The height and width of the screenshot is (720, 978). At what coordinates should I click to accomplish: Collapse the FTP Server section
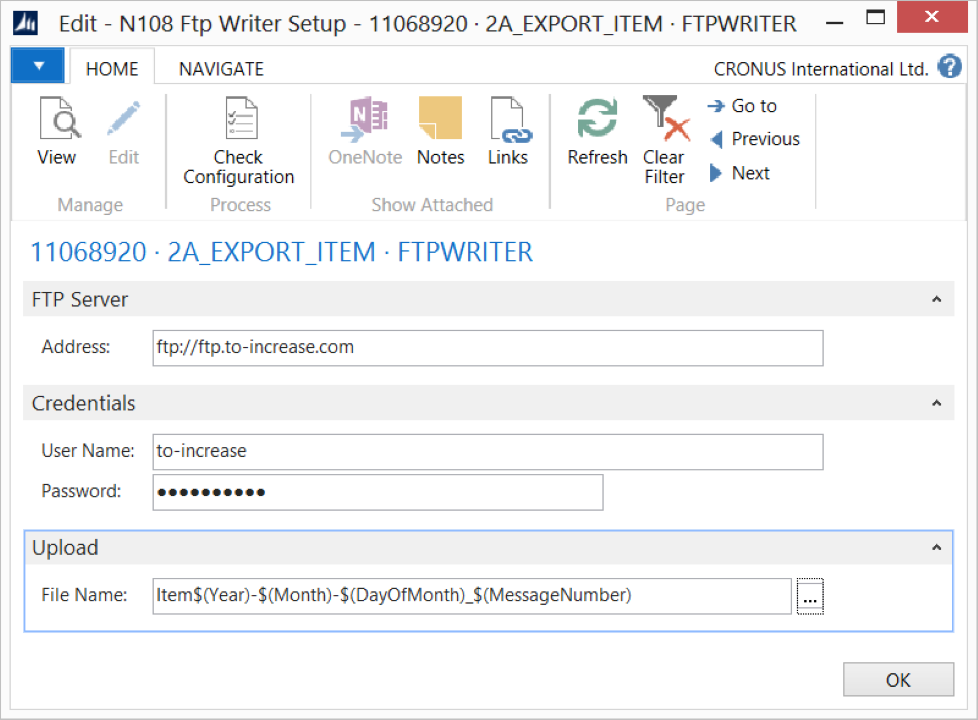936,299
